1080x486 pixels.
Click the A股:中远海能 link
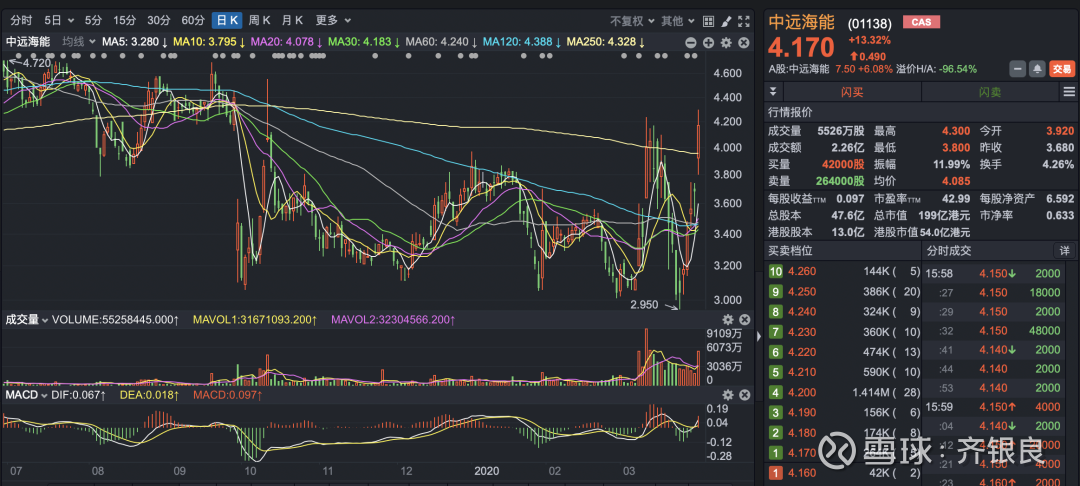(x=800, y=69)
